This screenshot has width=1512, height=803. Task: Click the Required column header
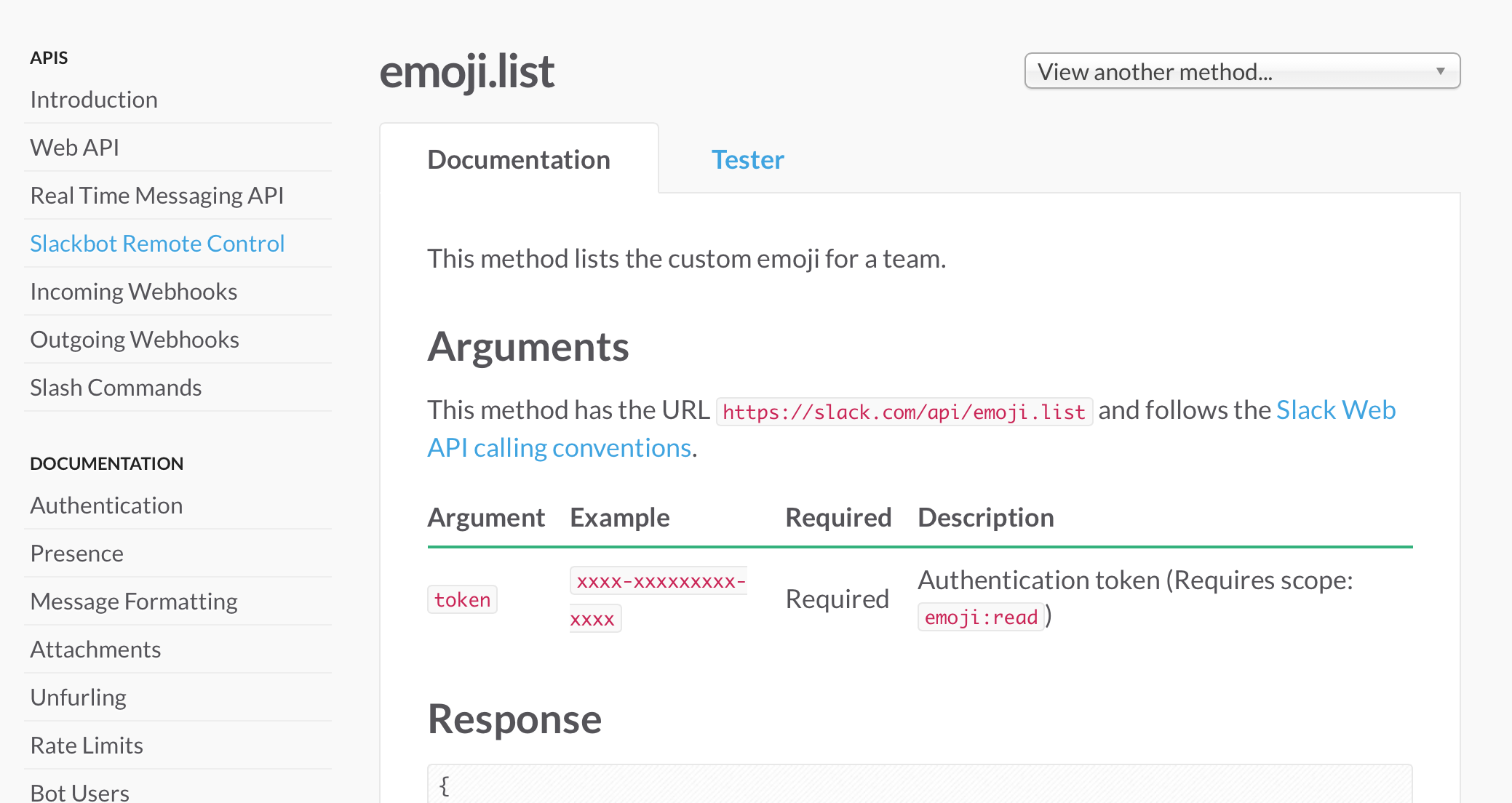(838, 517)
